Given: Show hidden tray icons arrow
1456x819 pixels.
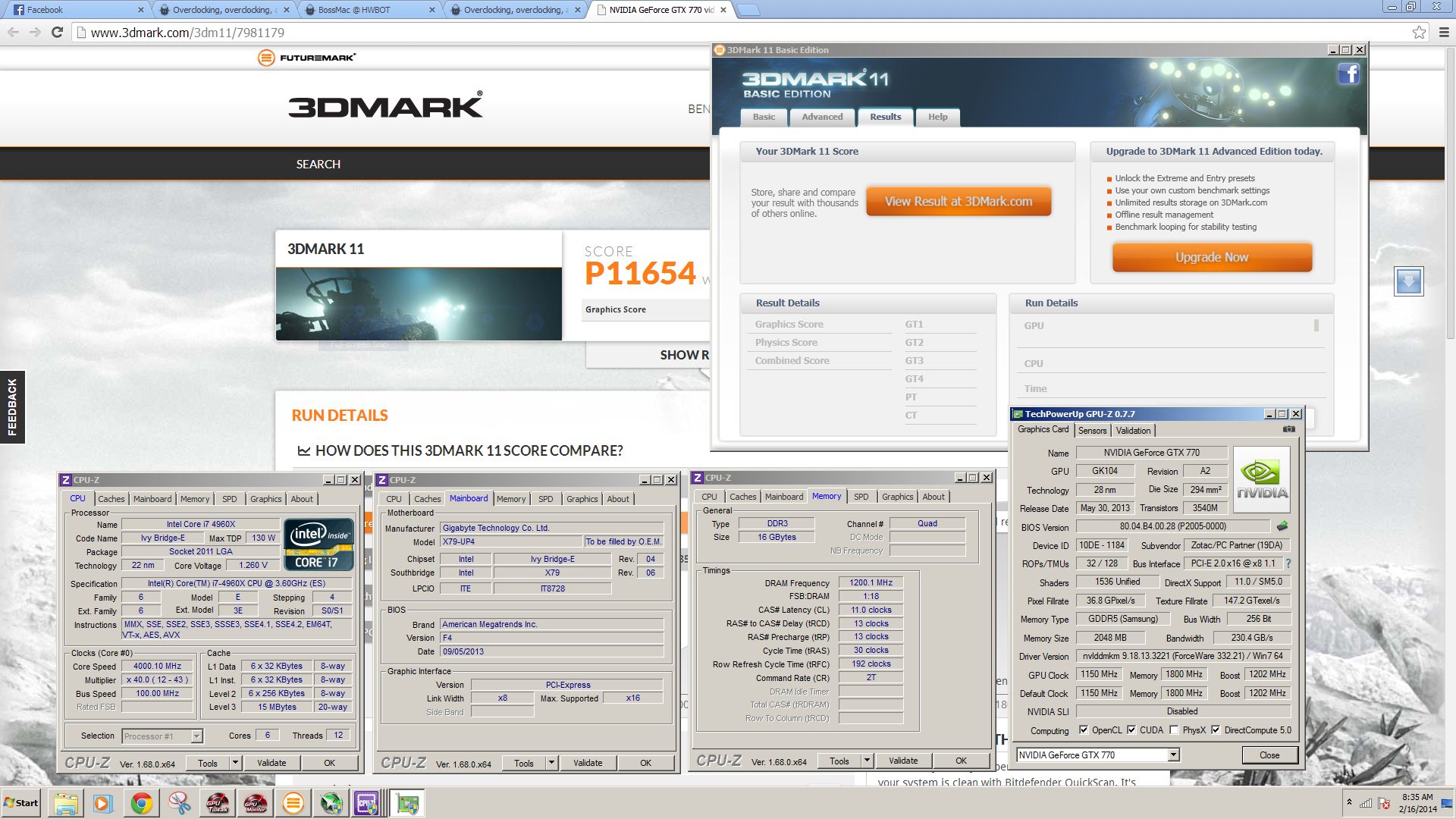Looking at the screenshot, I should (x=1349, y=802).
